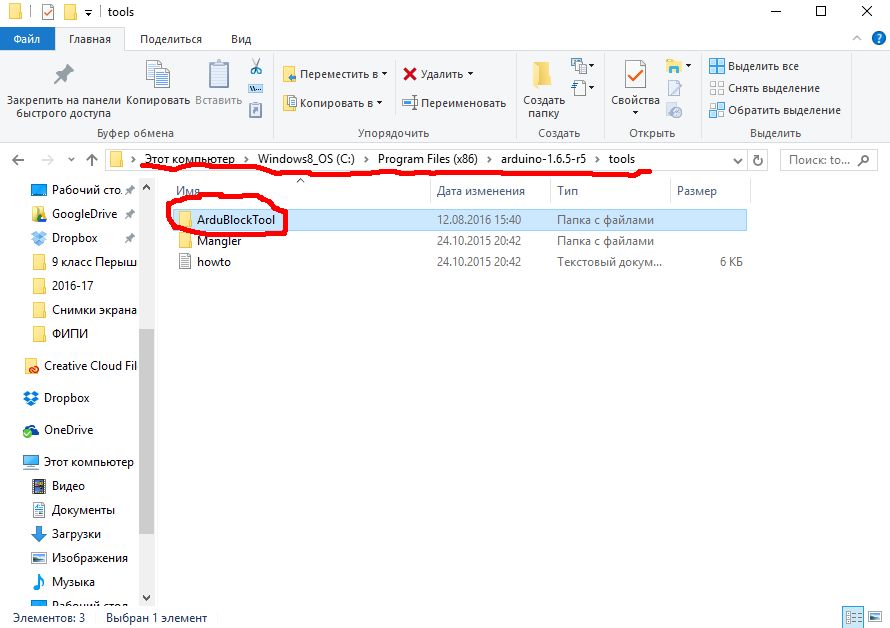Click the Refresh button beside address bar
Viewport: 890px width, 628px height.
coord(758,160)
